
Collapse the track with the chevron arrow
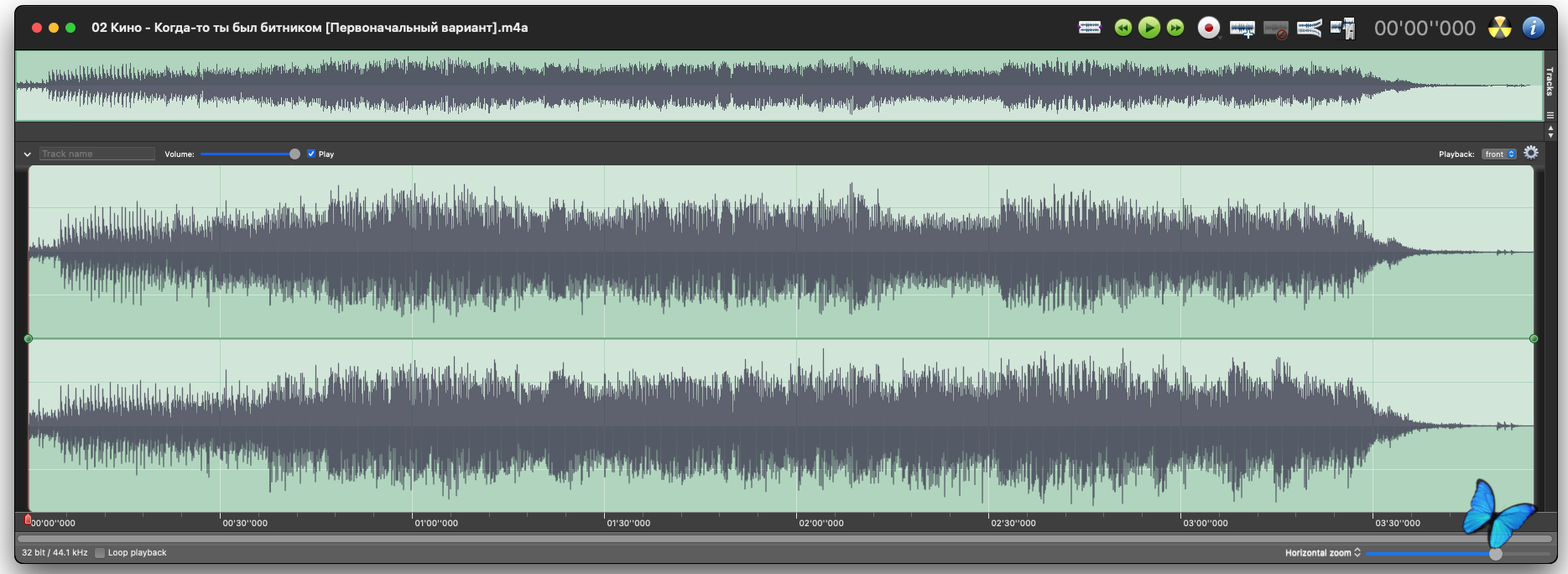[x=28, y=154]
